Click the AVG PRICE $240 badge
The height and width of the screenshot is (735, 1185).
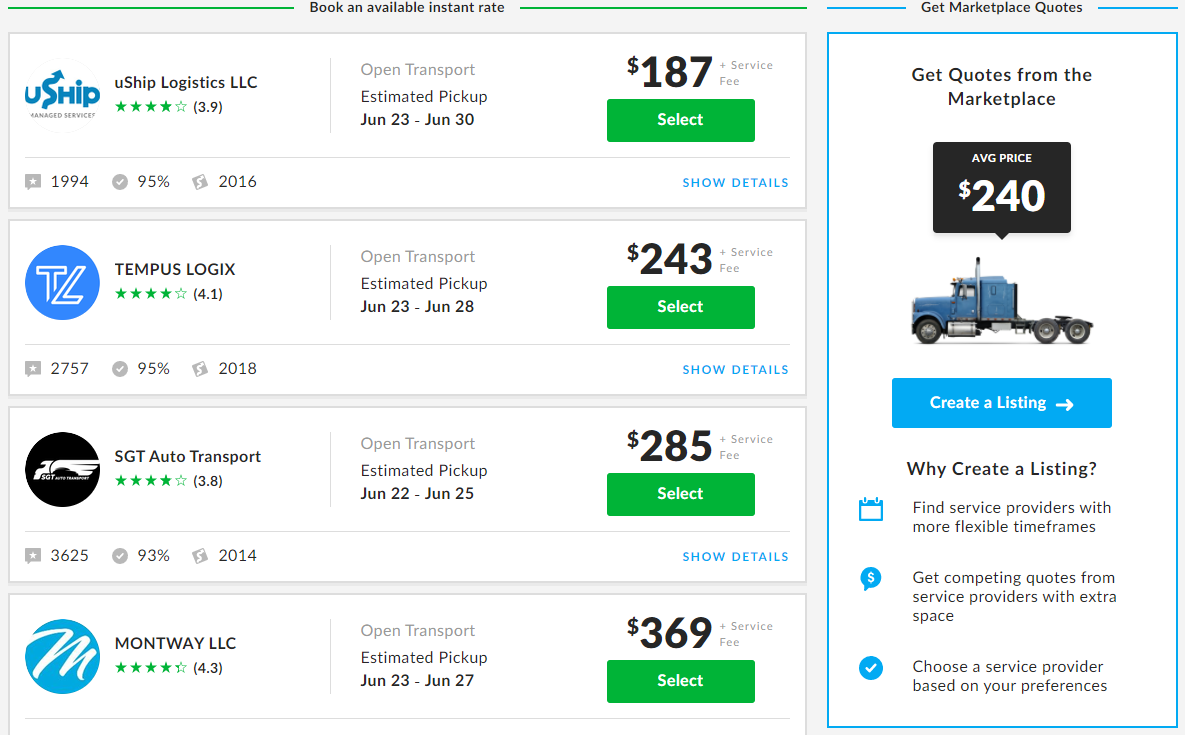pos(1001,187)
